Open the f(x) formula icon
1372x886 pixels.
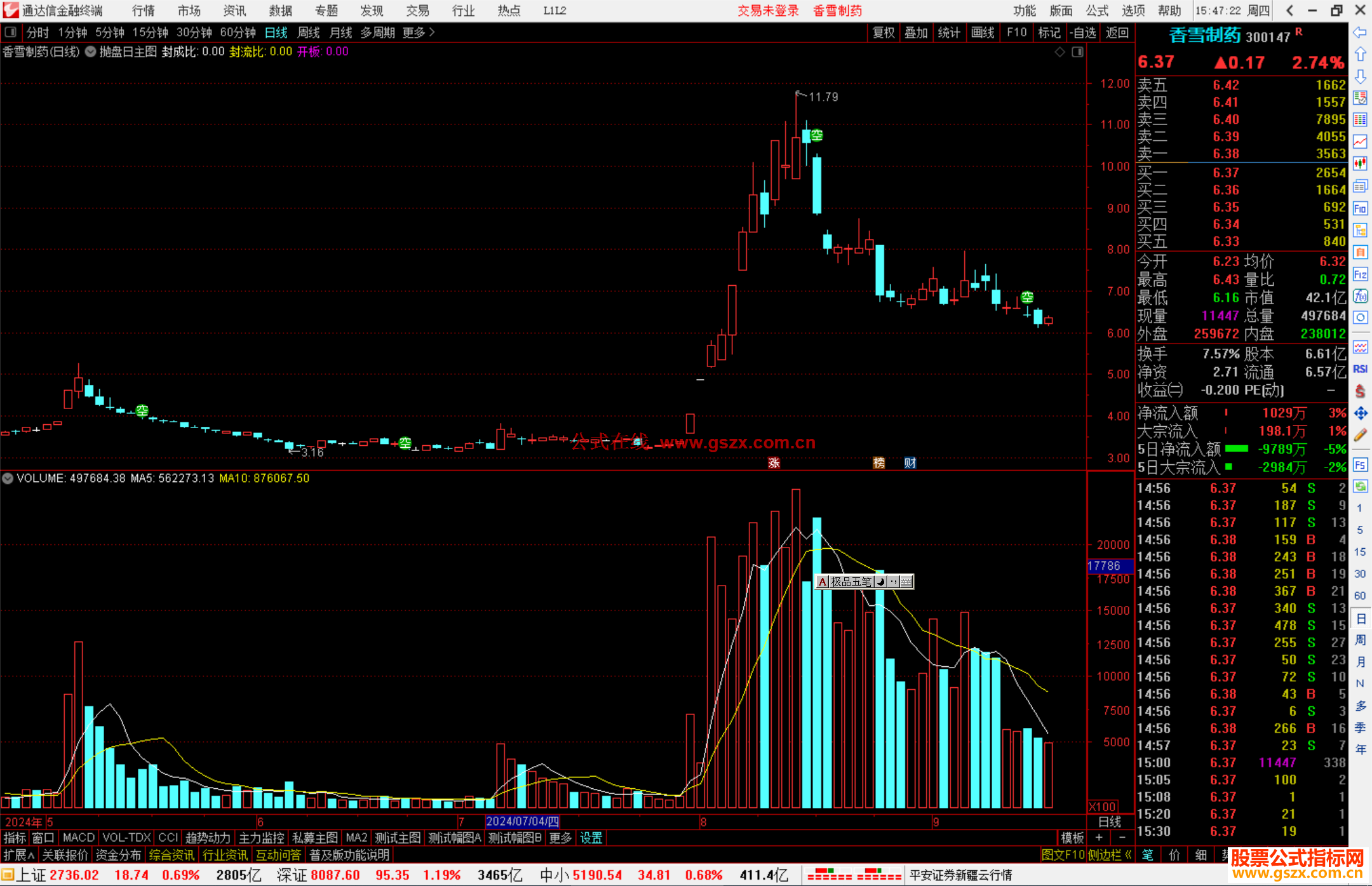1360,296
